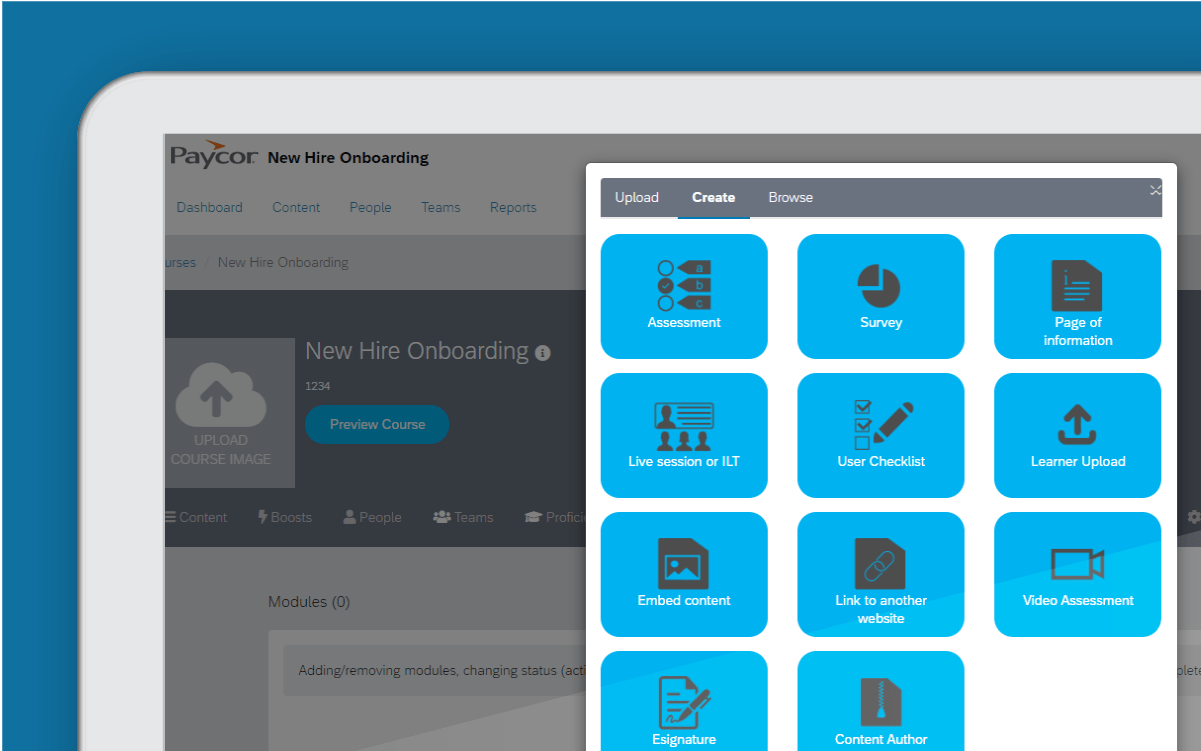This screenshot has height=751, width=1201.
Task: Select the Learner Upload tile
Action: [x=1077, y=435]
